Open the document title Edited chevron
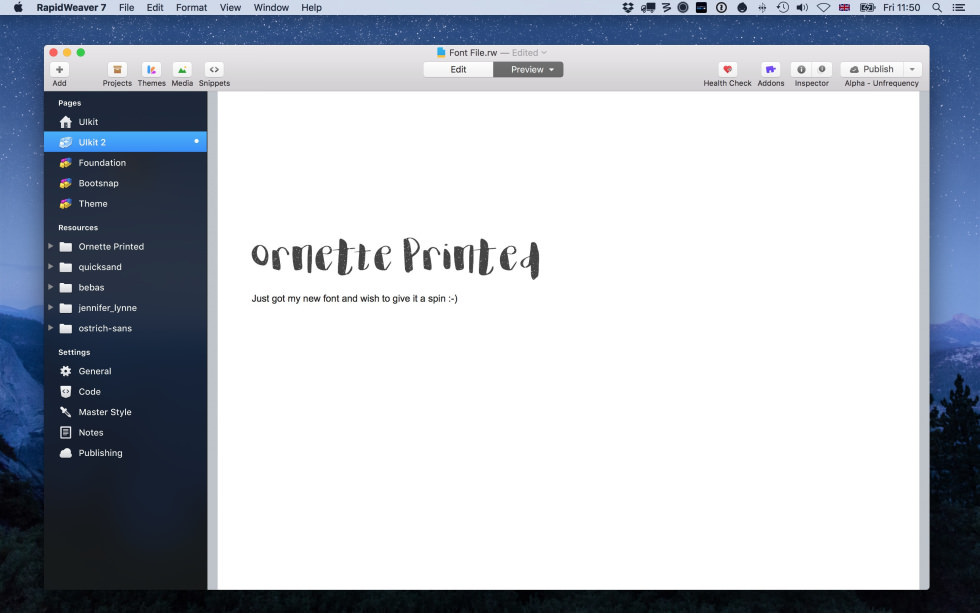This screenshot has width=980, height=613. tap(544, 52)
